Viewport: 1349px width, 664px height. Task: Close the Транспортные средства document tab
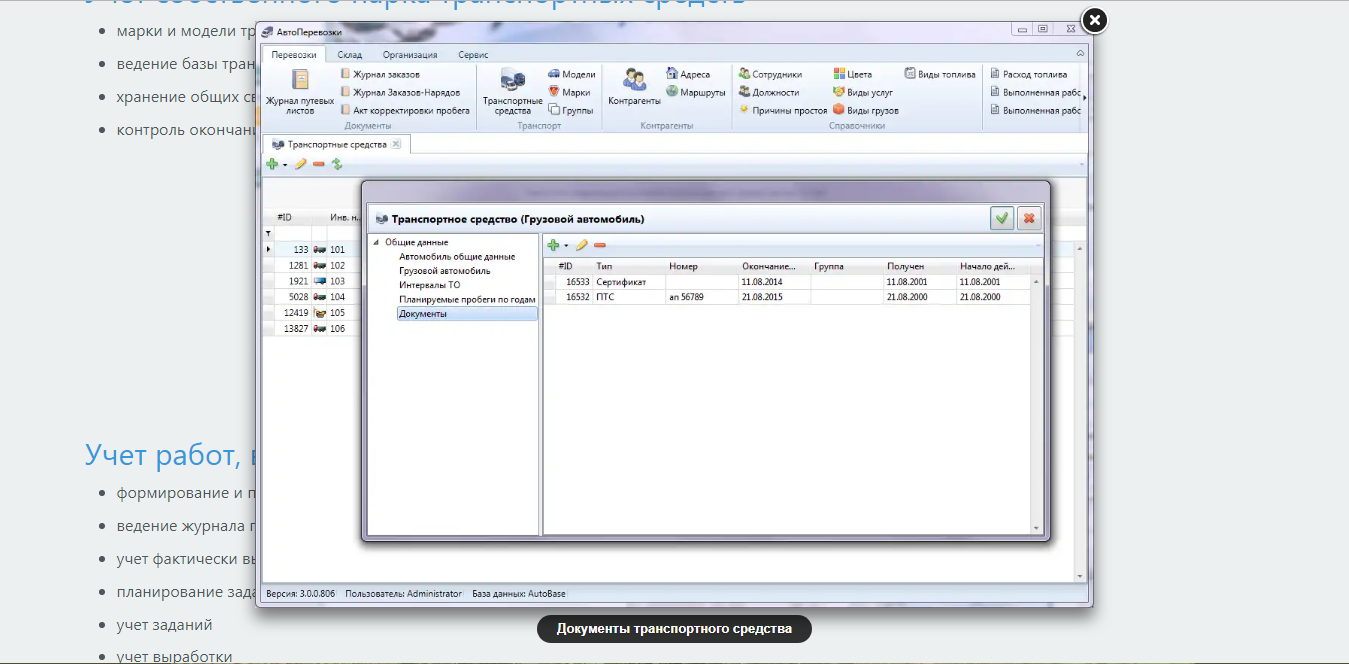[396, 145]
